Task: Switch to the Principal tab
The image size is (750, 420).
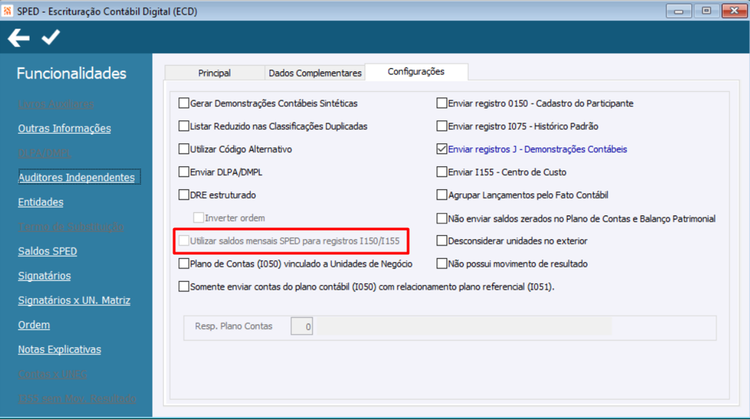Action: point(214,73)
